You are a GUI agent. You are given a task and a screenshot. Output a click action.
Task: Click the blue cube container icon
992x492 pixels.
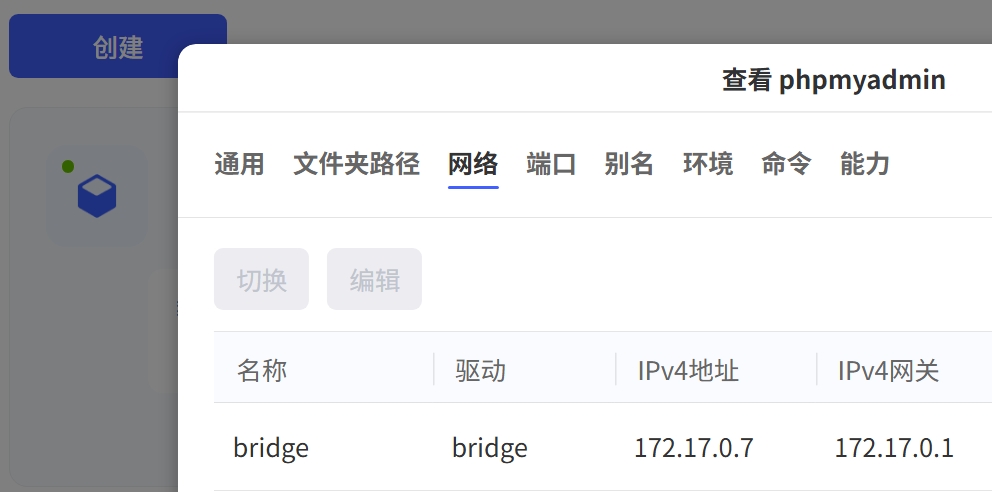click(97, 196)
